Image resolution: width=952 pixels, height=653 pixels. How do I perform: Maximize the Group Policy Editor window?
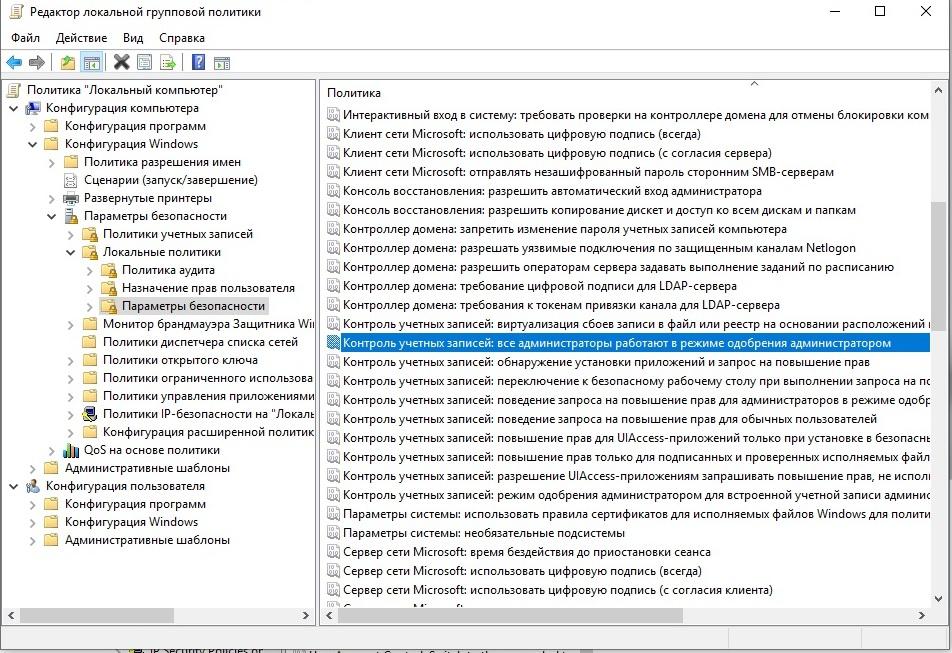click(880, 11)
